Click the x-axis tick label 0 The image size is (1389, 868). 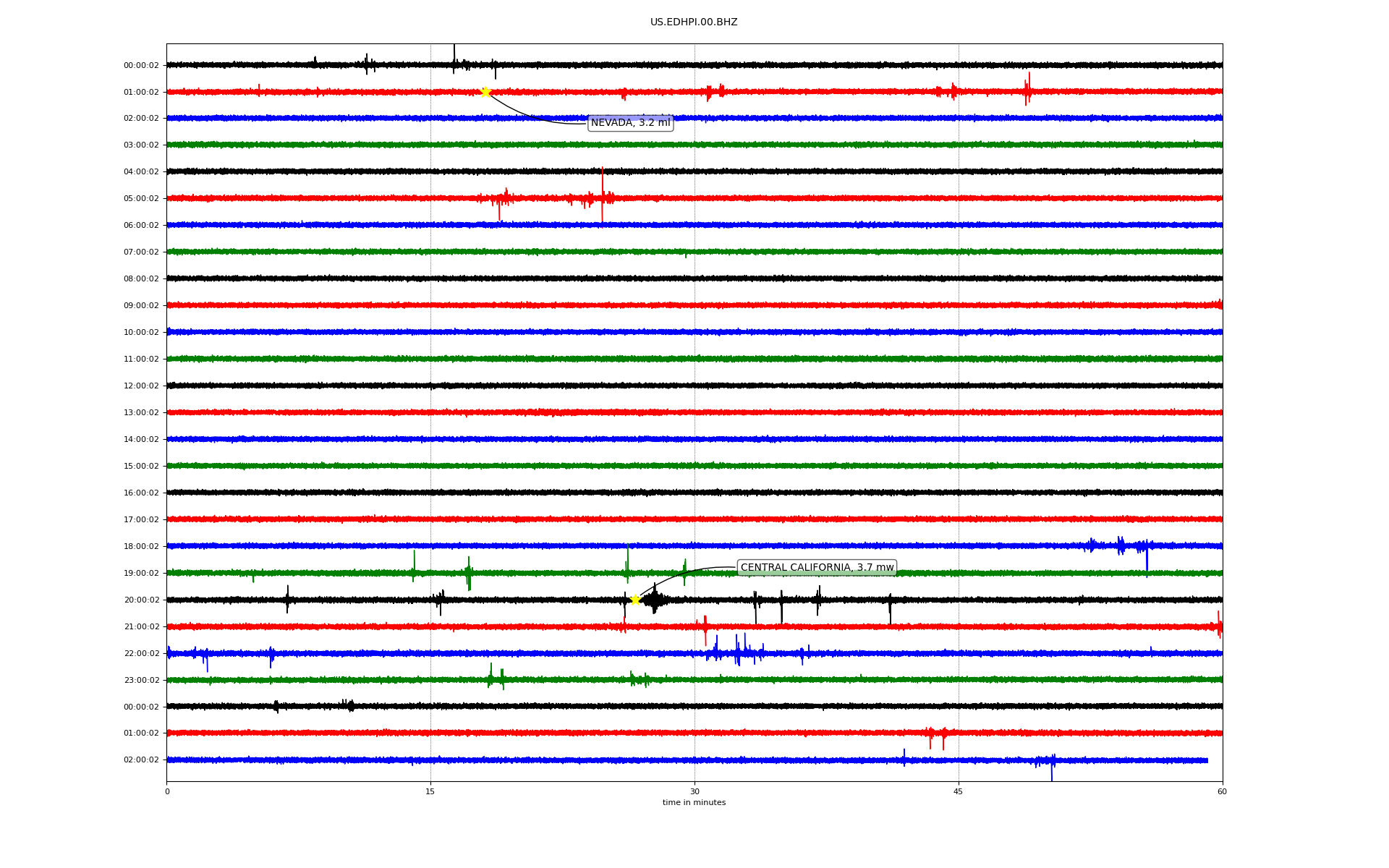tap(167, 791)
